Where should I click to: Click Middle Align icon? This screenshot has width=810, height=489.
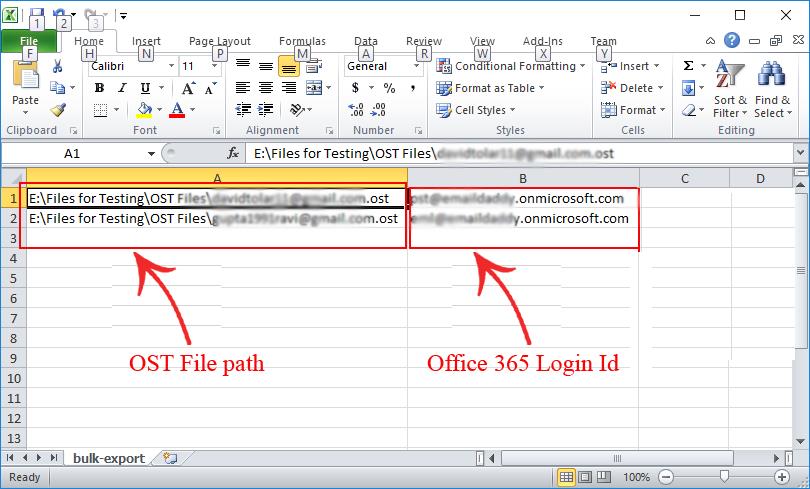click(266, 66)
